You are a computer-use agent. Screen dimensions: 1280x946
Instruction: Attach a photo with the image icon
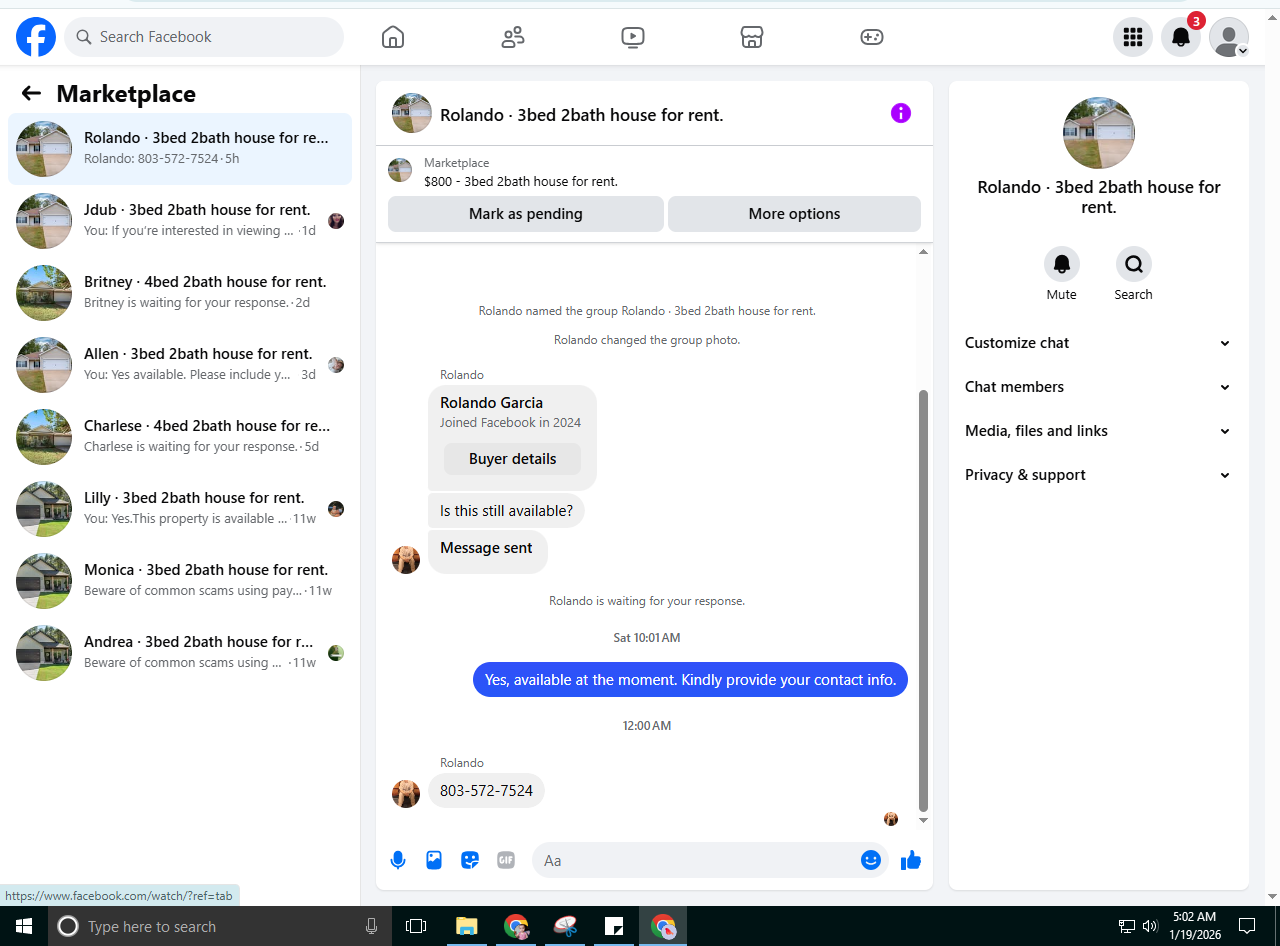pos(434,860)
